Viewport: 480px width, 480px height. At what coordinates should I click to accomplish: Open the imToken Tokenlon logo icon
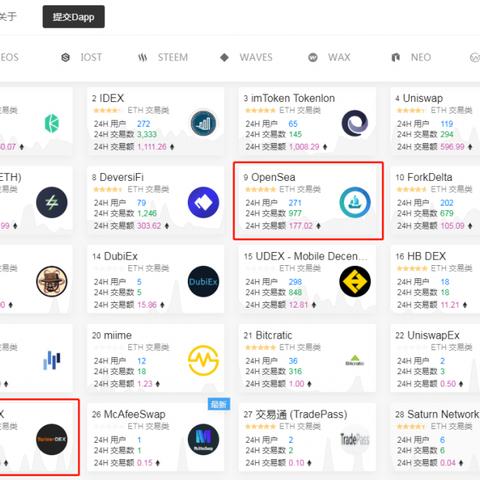pyautogui.click(x=355, y=123)
